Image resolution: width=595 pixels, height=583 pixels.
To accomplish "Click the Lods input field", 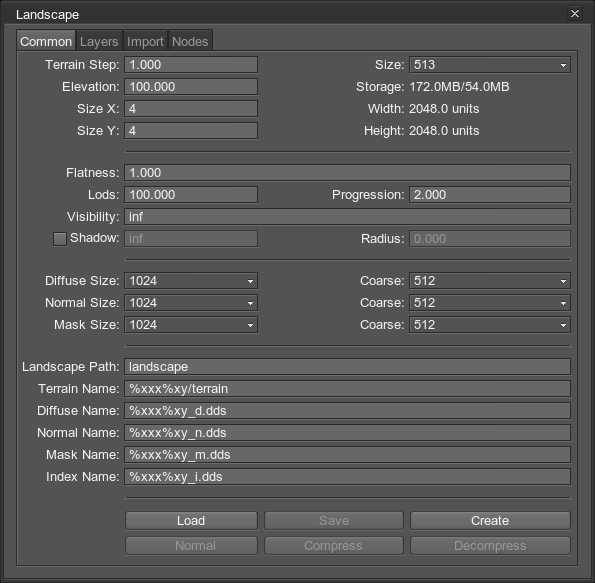I will point(191,195).
